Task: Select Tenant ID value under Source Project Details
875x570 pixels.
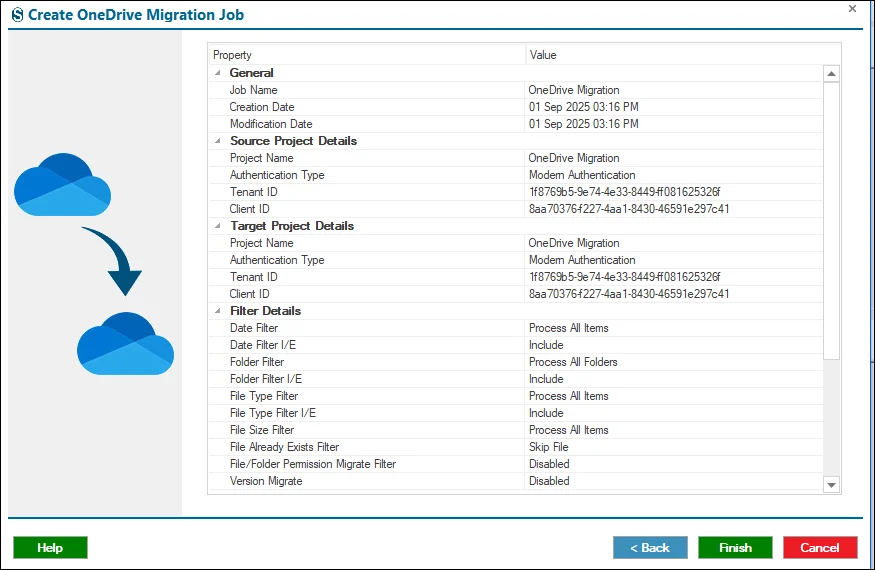Action: coord(624,192)
